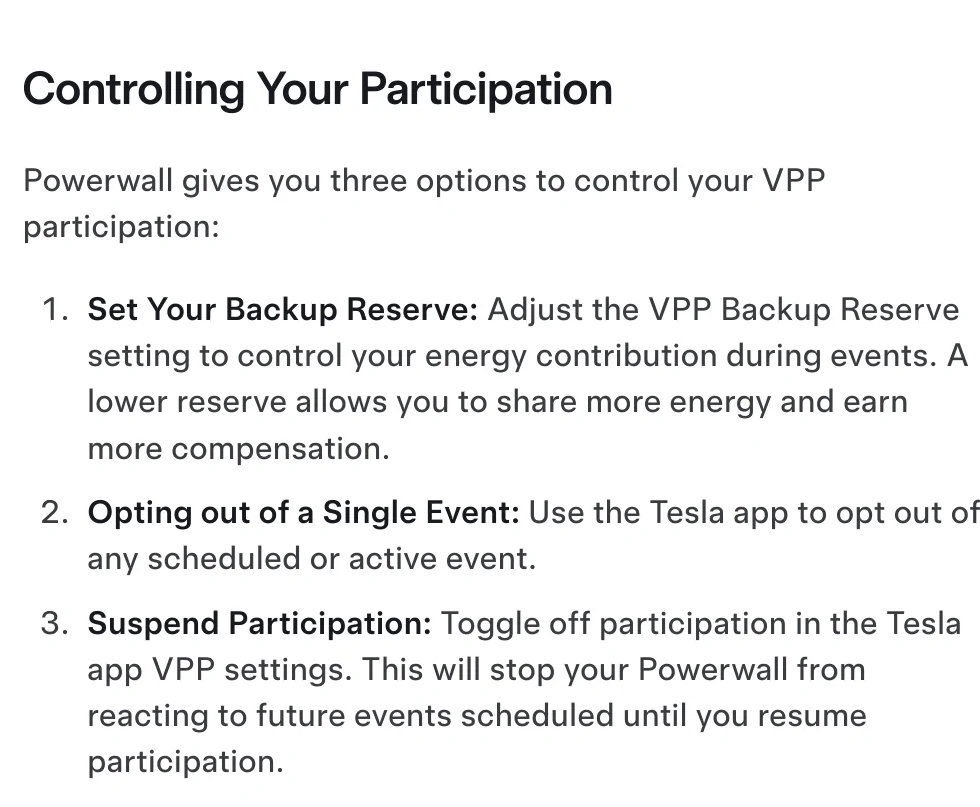Screen dimensions: 980x807
Task: Select the bold "Suspend Participation:" label
Action: [x=259, y=623]
